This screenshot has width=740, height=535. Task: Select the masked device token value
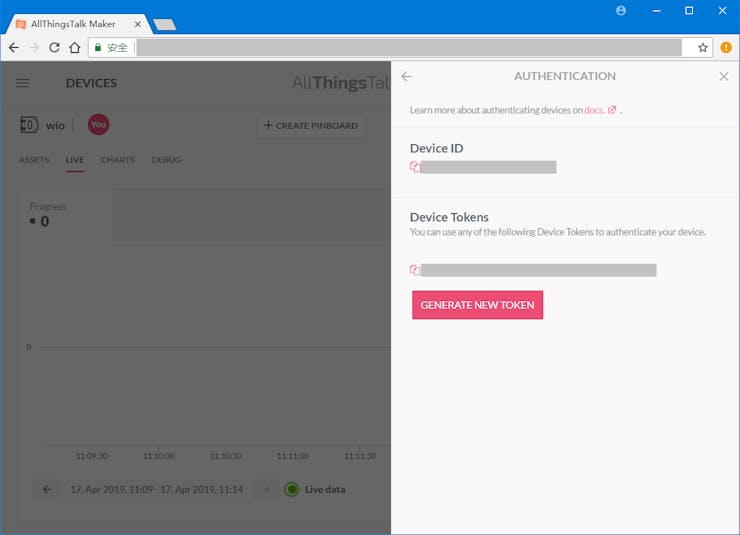[x=538, y=270]
